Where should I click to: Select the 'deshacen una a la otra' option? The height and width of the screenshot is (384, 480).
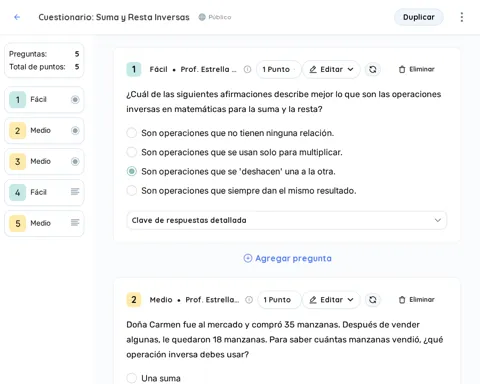point(132,171)
